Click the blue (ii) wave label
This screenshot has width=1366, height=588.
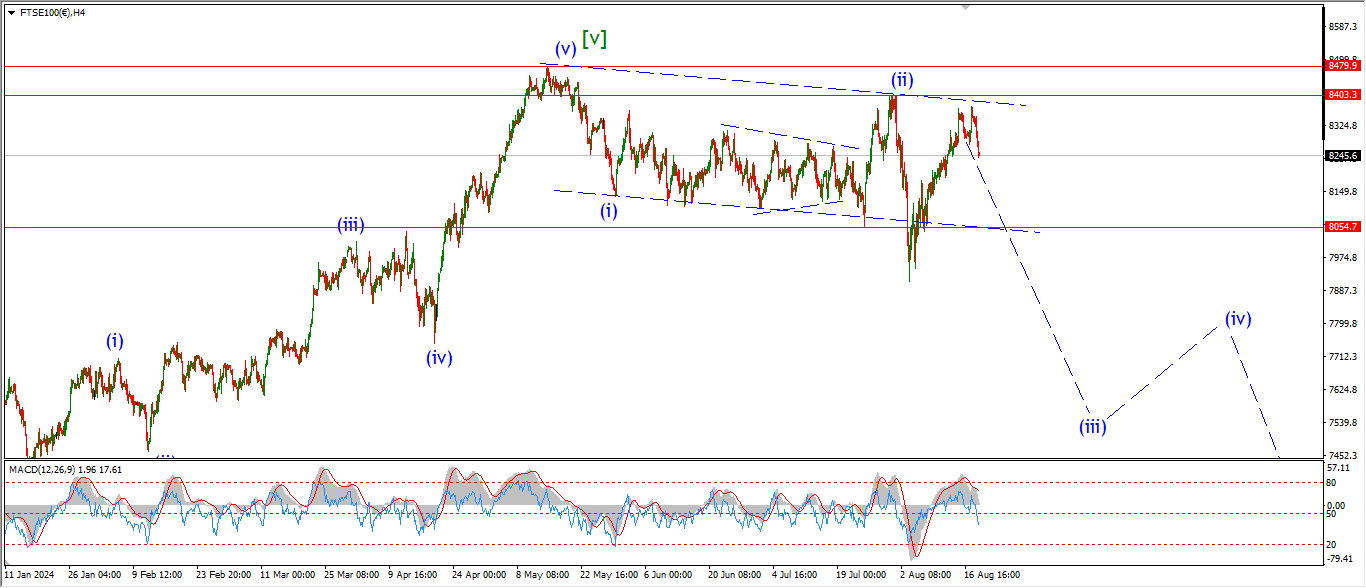point(903,80)
